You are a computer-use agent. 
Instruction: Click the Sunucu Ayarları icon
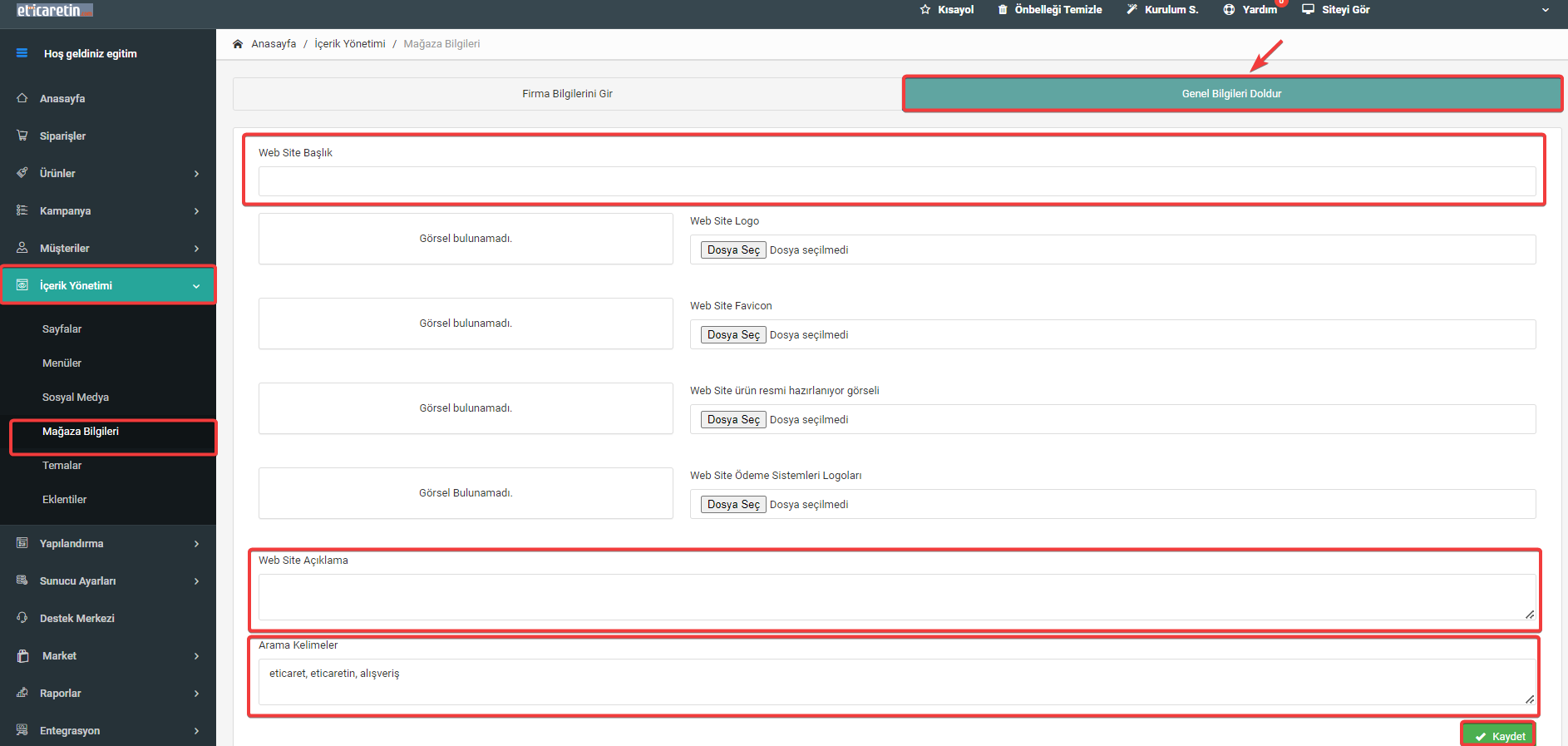click(x=22, y=580)
